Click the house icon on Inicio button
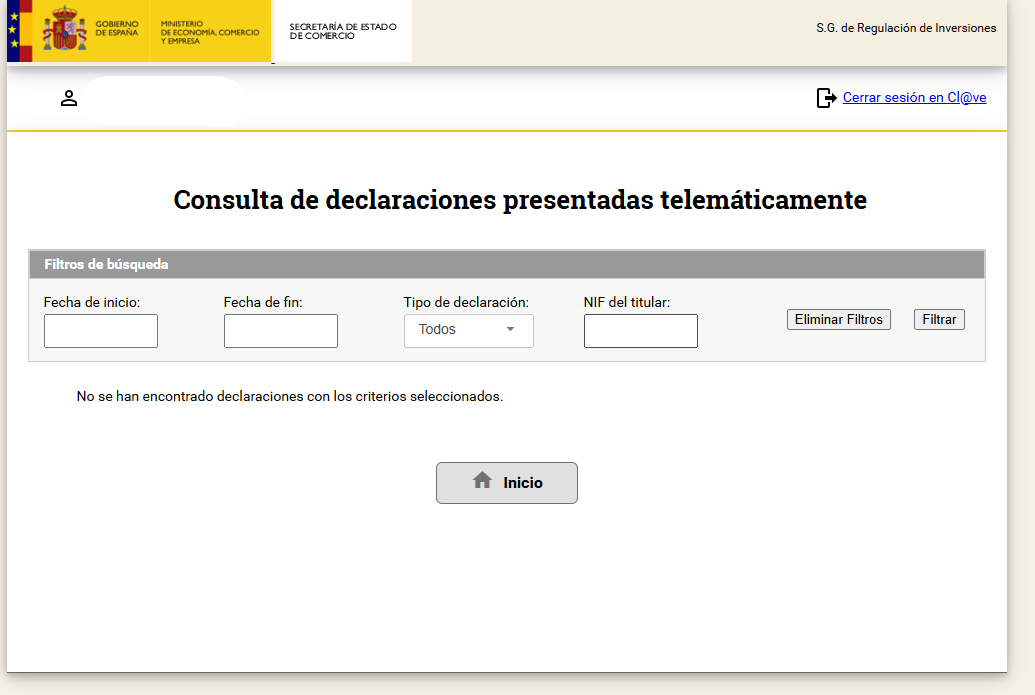The width and height of the screenshot is (1035, 695). (482, 481)
